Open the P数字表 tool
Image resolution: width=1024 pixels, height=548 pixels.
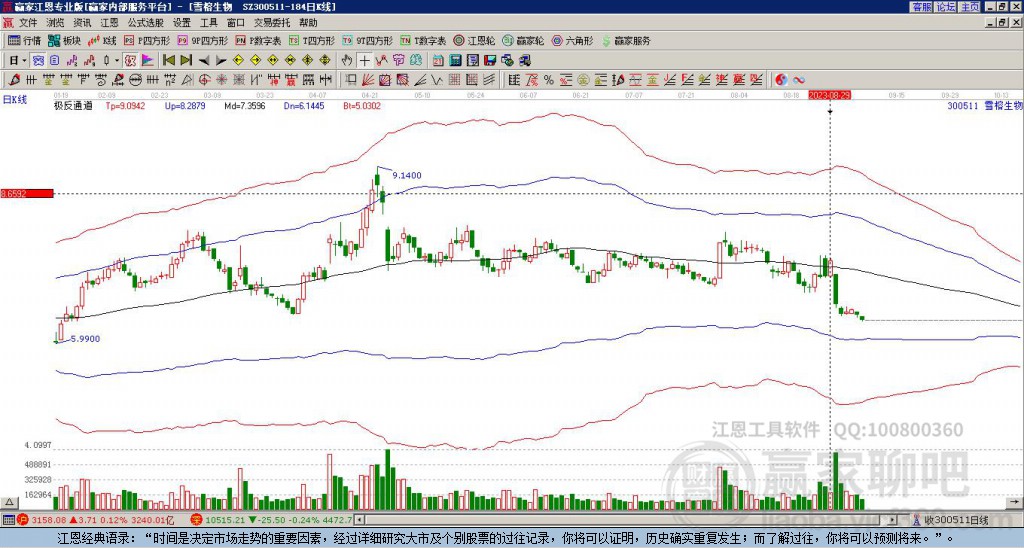point(259,40)
